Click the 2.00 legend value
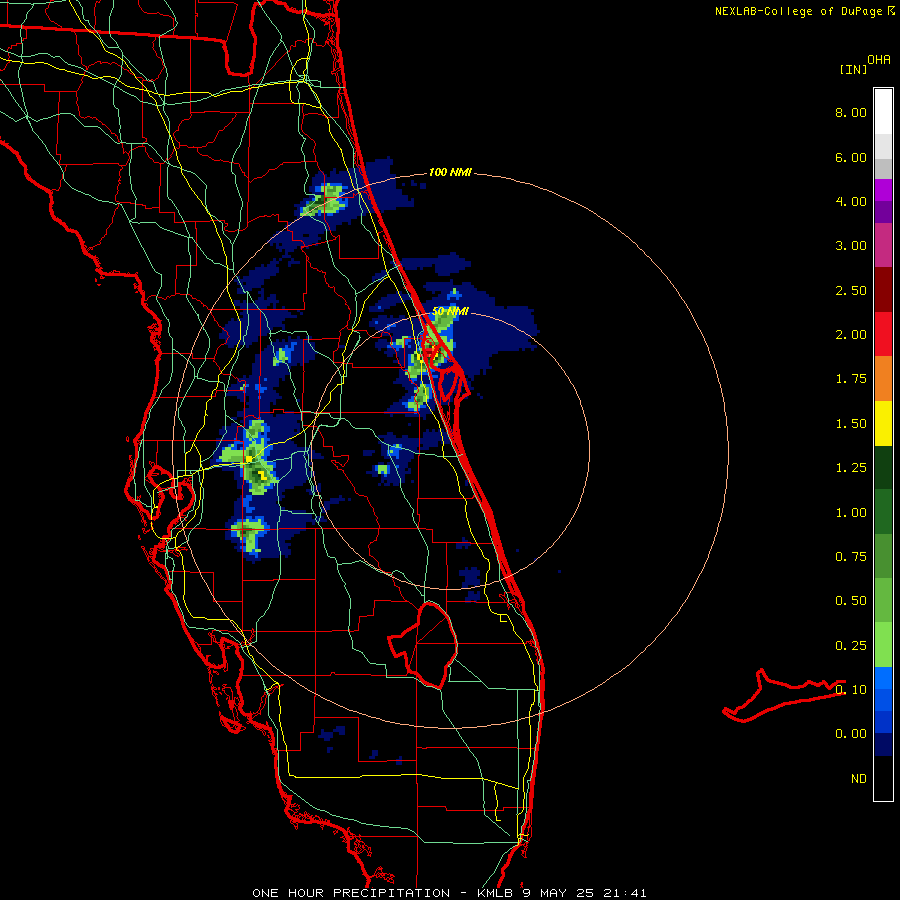 (x=851, y=335)
